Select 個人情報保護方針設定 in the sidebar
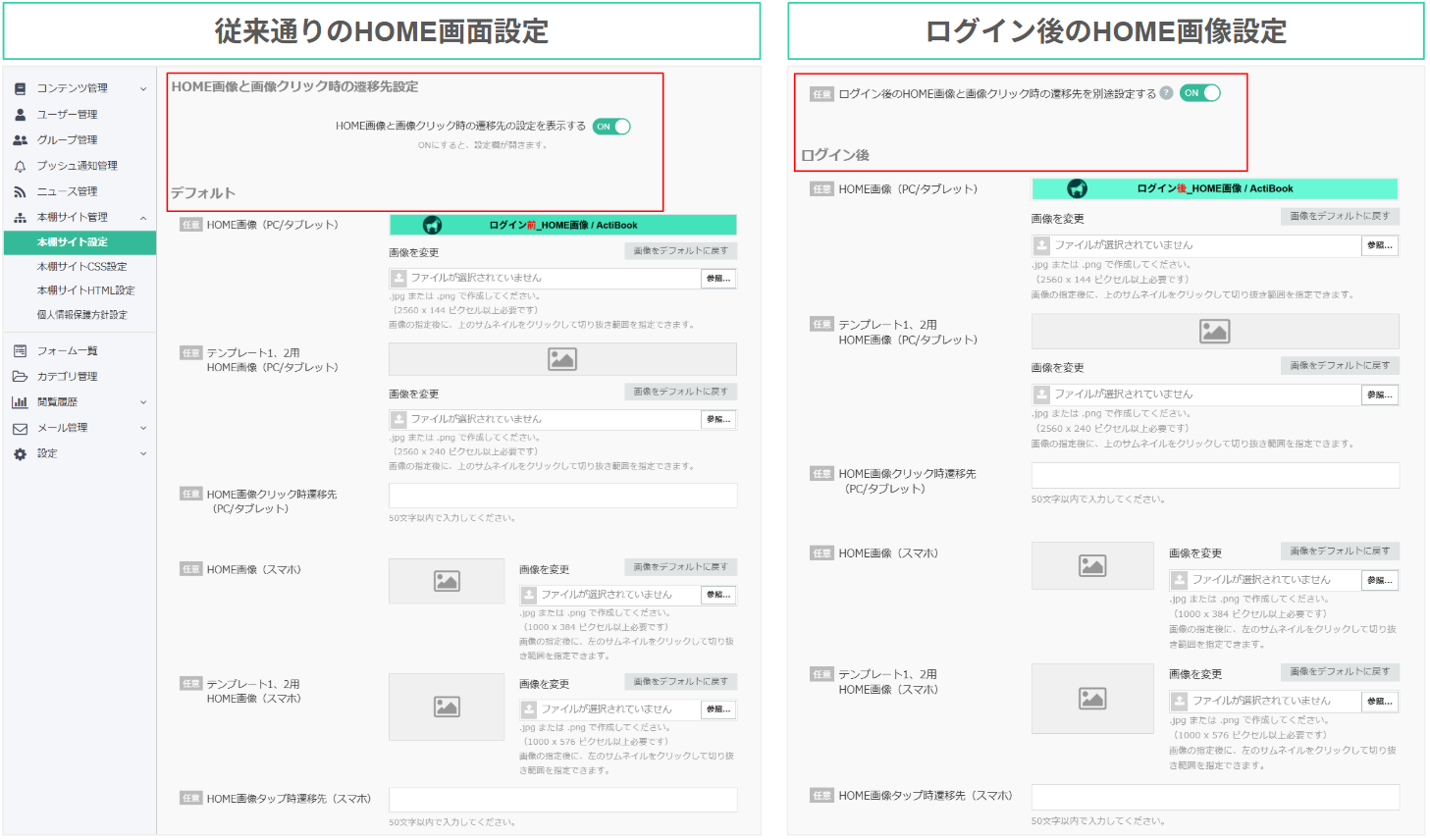This screenshot has height=840, width=1430. [x=81, y=315]
